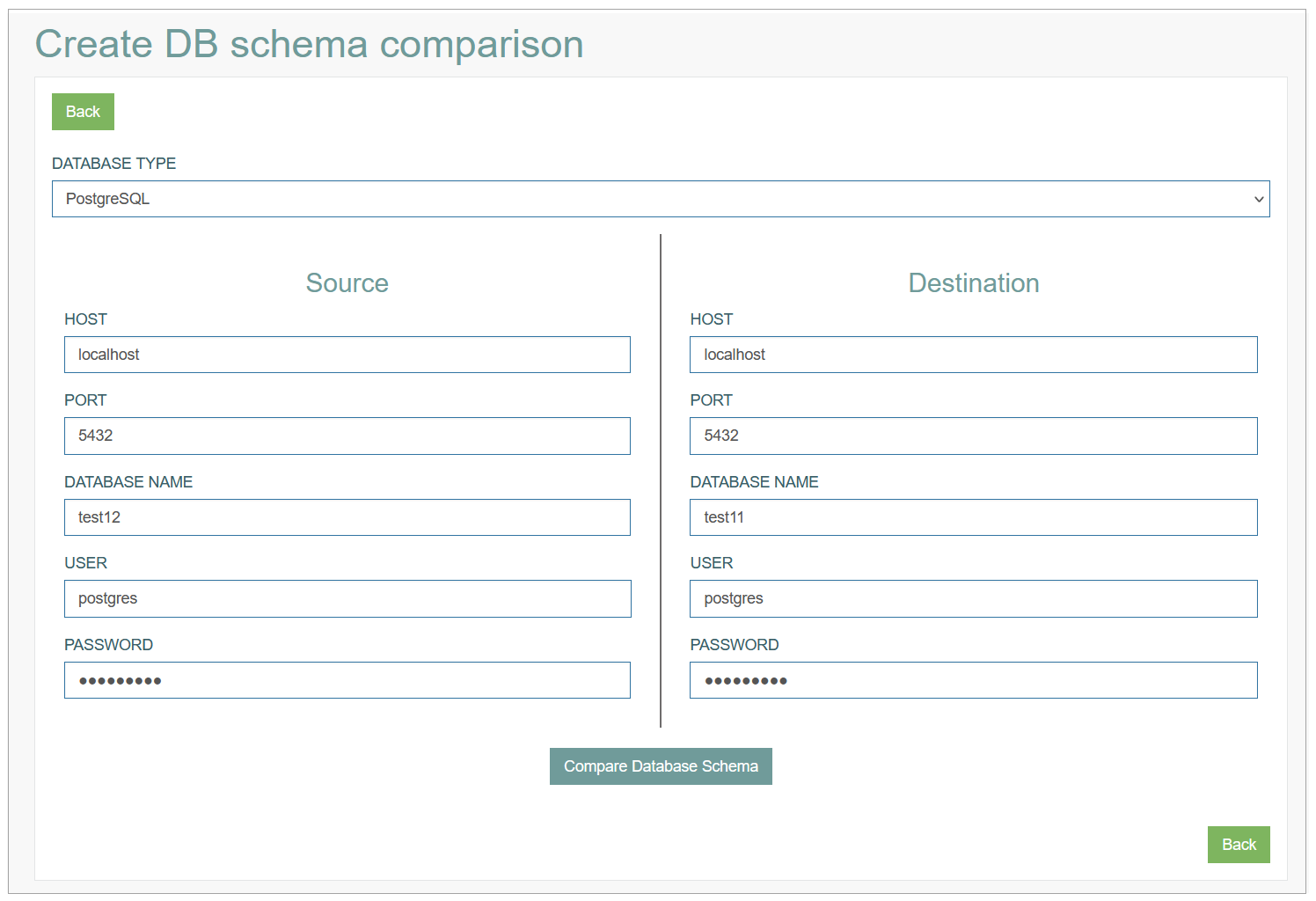This screenshot has height=901, width=1316.
Task: Click the DATABASE TYPE label
Action: (113, 164)
